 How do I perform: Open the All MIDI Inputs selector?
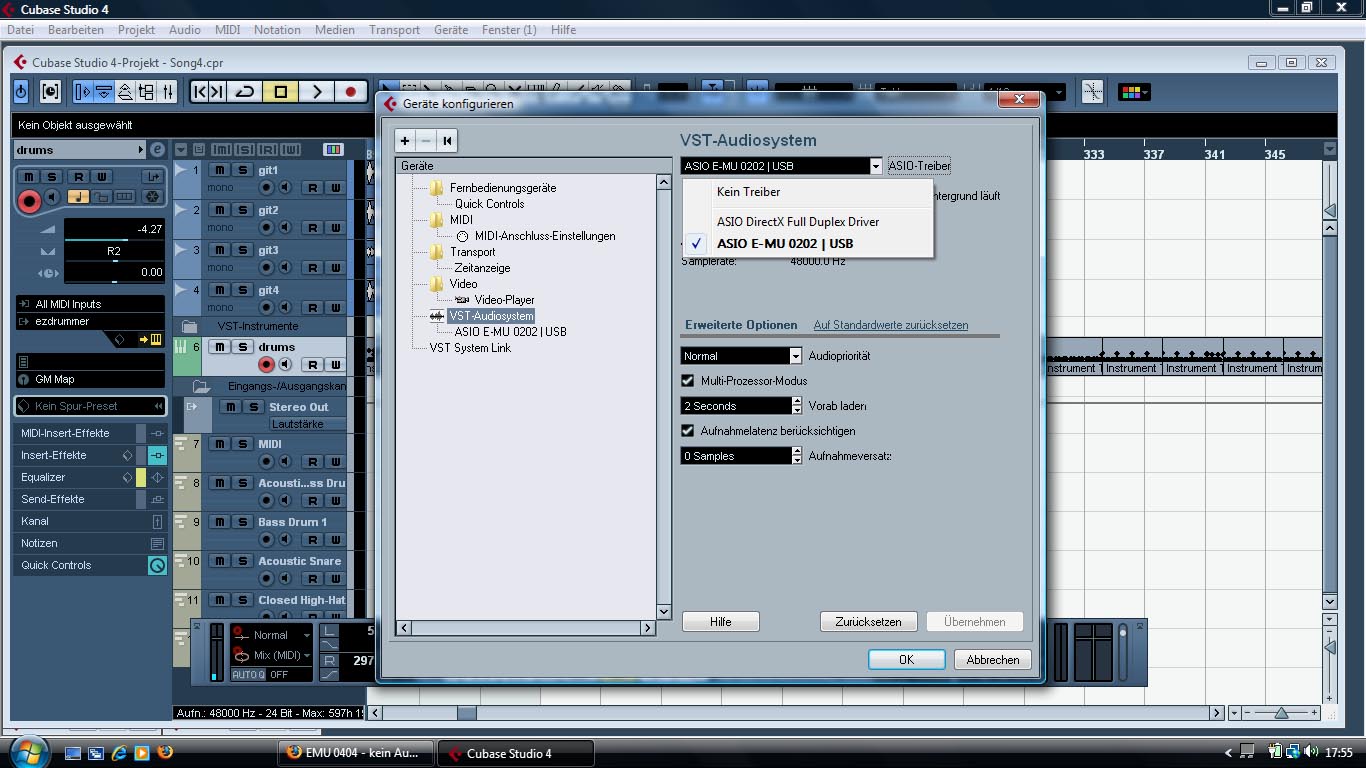[x=90, y=304]
